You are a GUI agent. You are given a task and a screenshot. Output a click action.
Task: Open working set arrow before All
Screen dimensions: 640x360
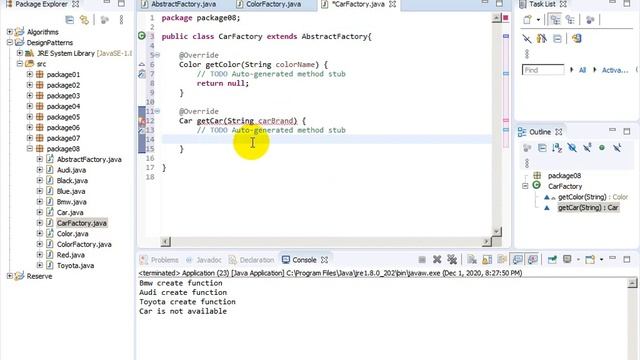pyautogui.click(x=572, y=70)
